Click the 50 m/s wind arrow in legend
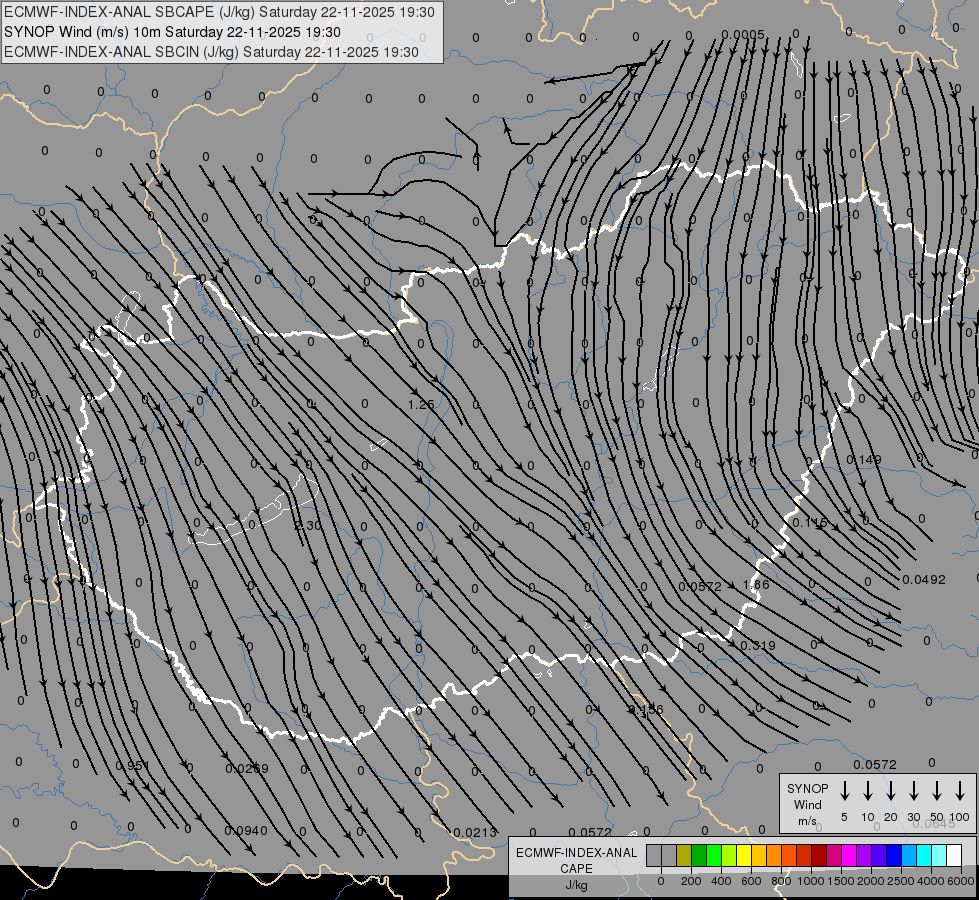Screen dimensions: 979x900 [x=936, y=792]
